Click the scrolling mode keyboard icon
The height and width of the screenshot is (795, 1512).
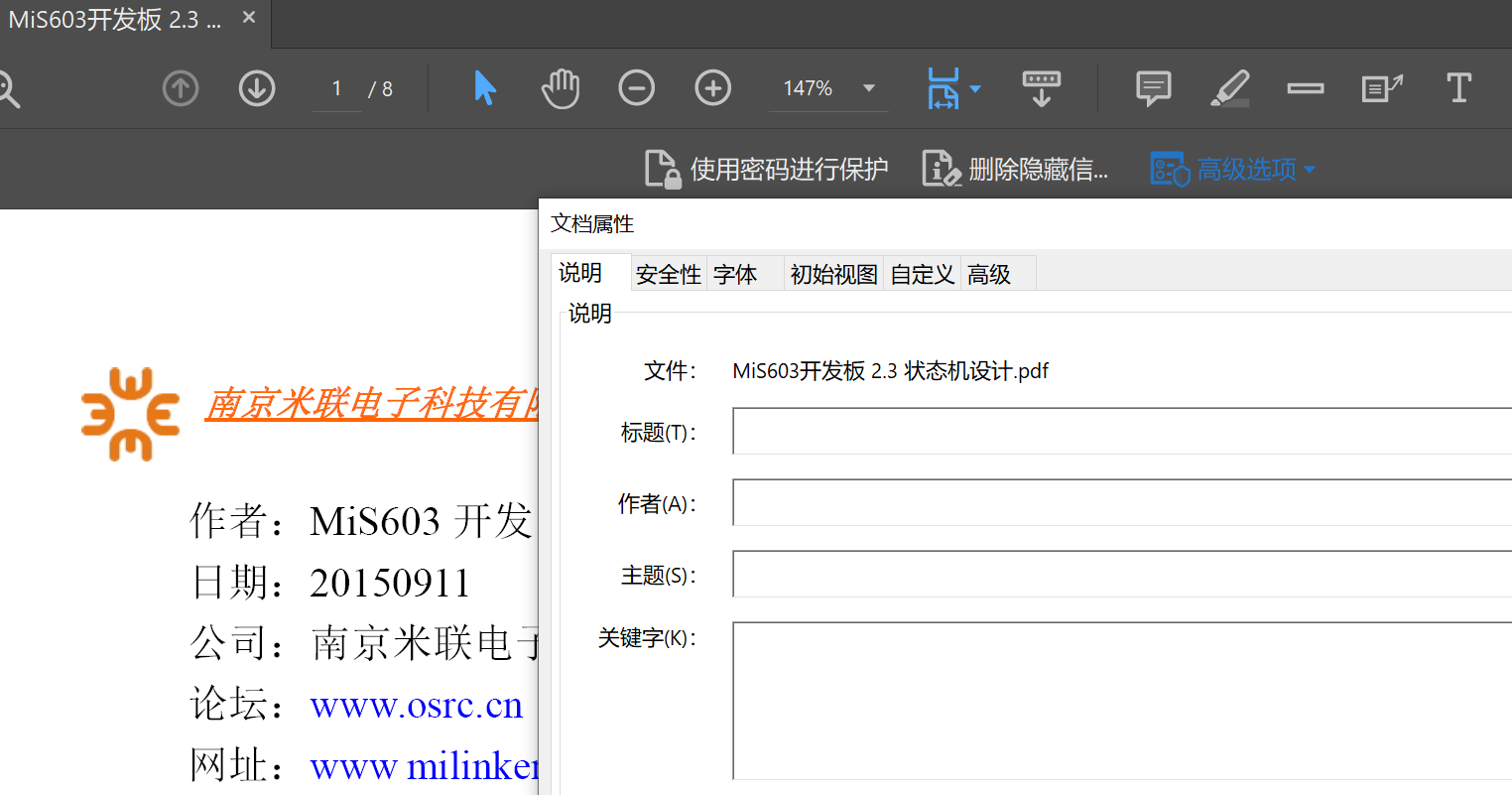(x=1042, y=88)
